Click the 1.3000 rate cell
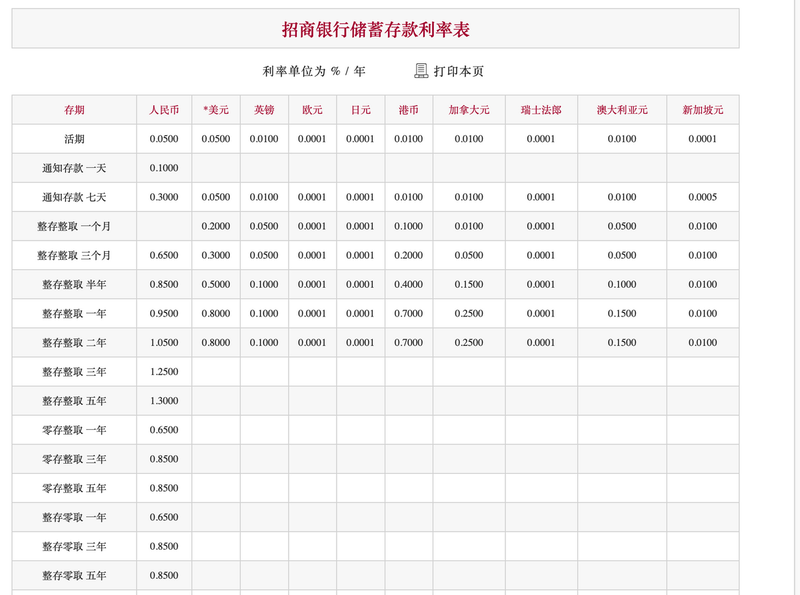Viewport: 800px width, 595px height. (164, 401)
